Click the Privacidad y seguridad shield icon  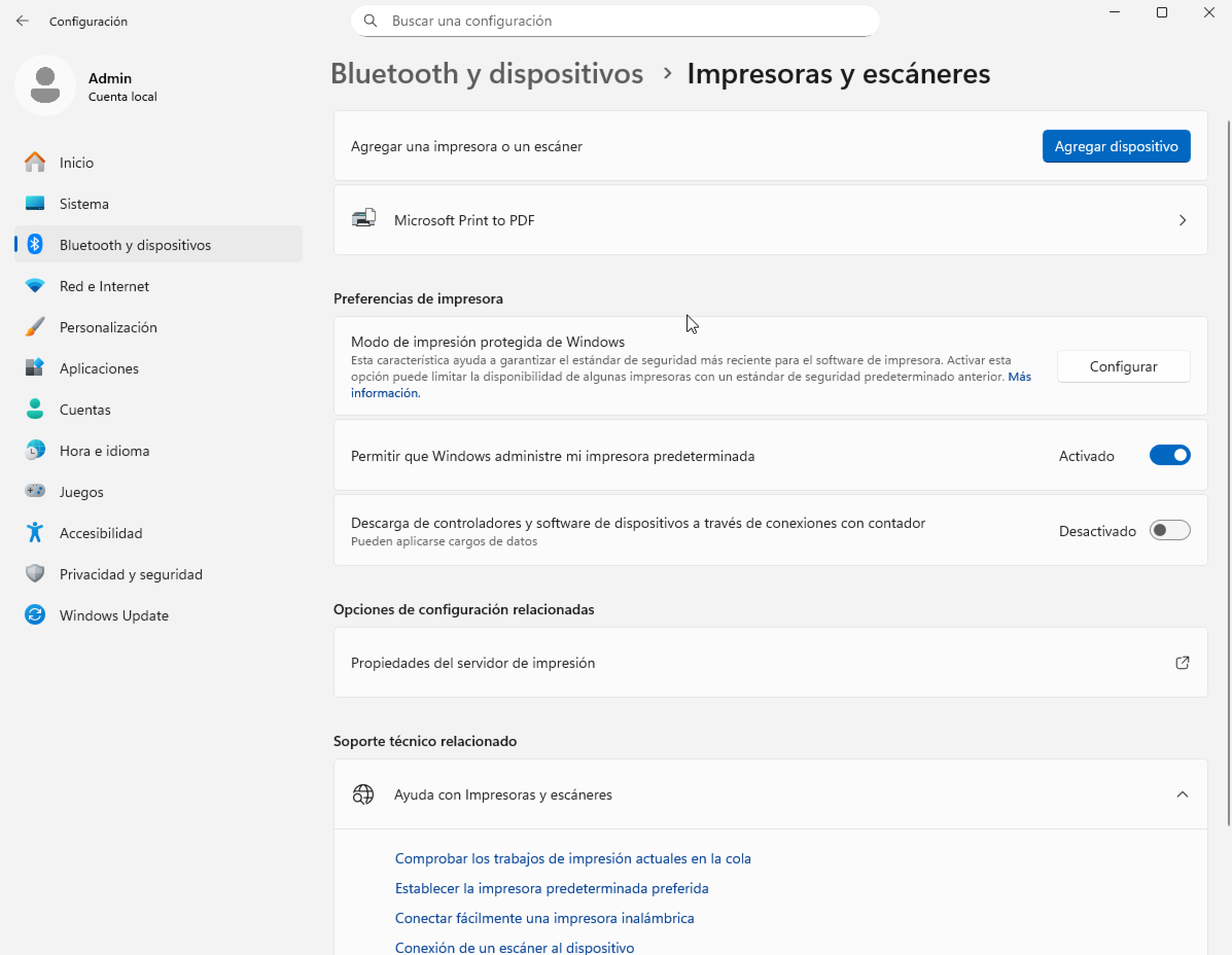tap(35, 574)
